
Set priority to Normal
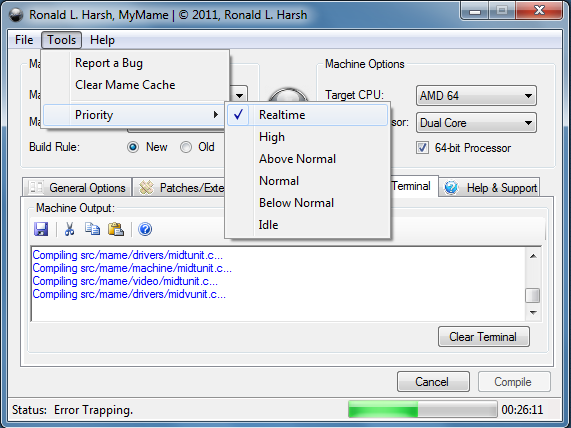click(x=308, y=181)
